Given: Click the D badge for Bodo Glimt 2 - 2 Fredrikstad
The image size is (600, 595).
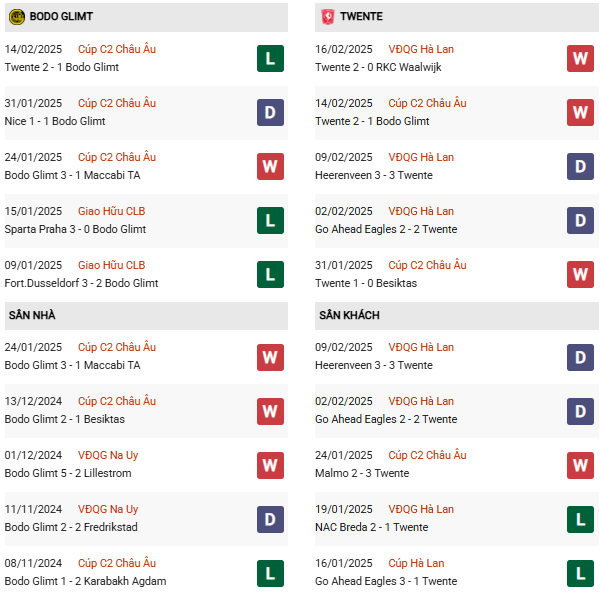Looking at the screenshot, I should pos(270,518).
